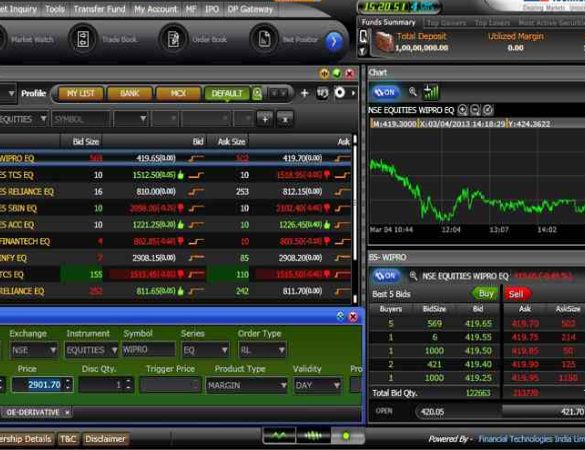Click the phone icon in Funds Summary
Image resolution: width=585 pixels, height=450 pixels.
(x=363, y=36)
